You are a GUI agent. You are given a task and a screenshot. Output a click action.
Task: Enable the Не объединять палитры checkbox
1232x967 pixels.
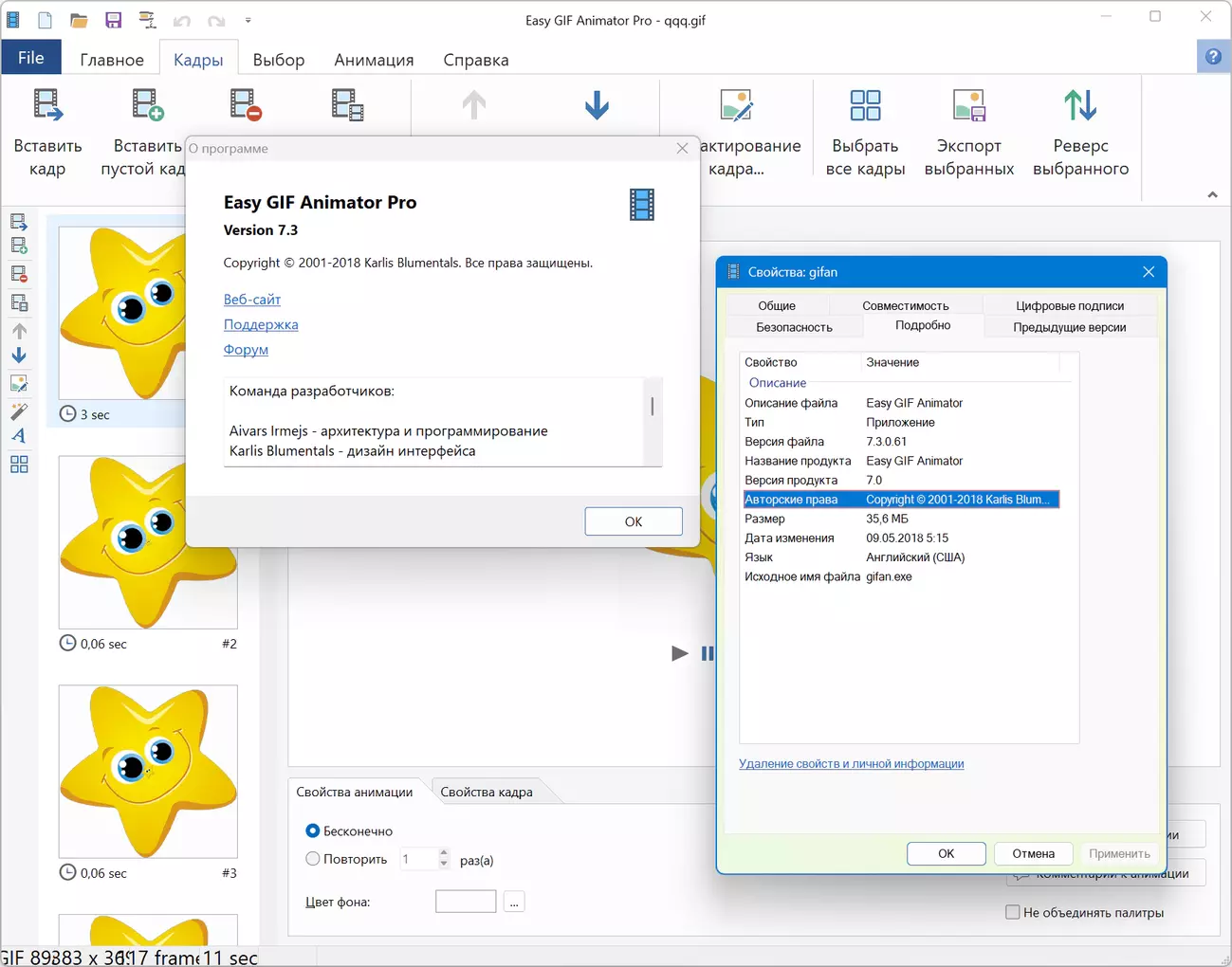(x=1013, y=912)
